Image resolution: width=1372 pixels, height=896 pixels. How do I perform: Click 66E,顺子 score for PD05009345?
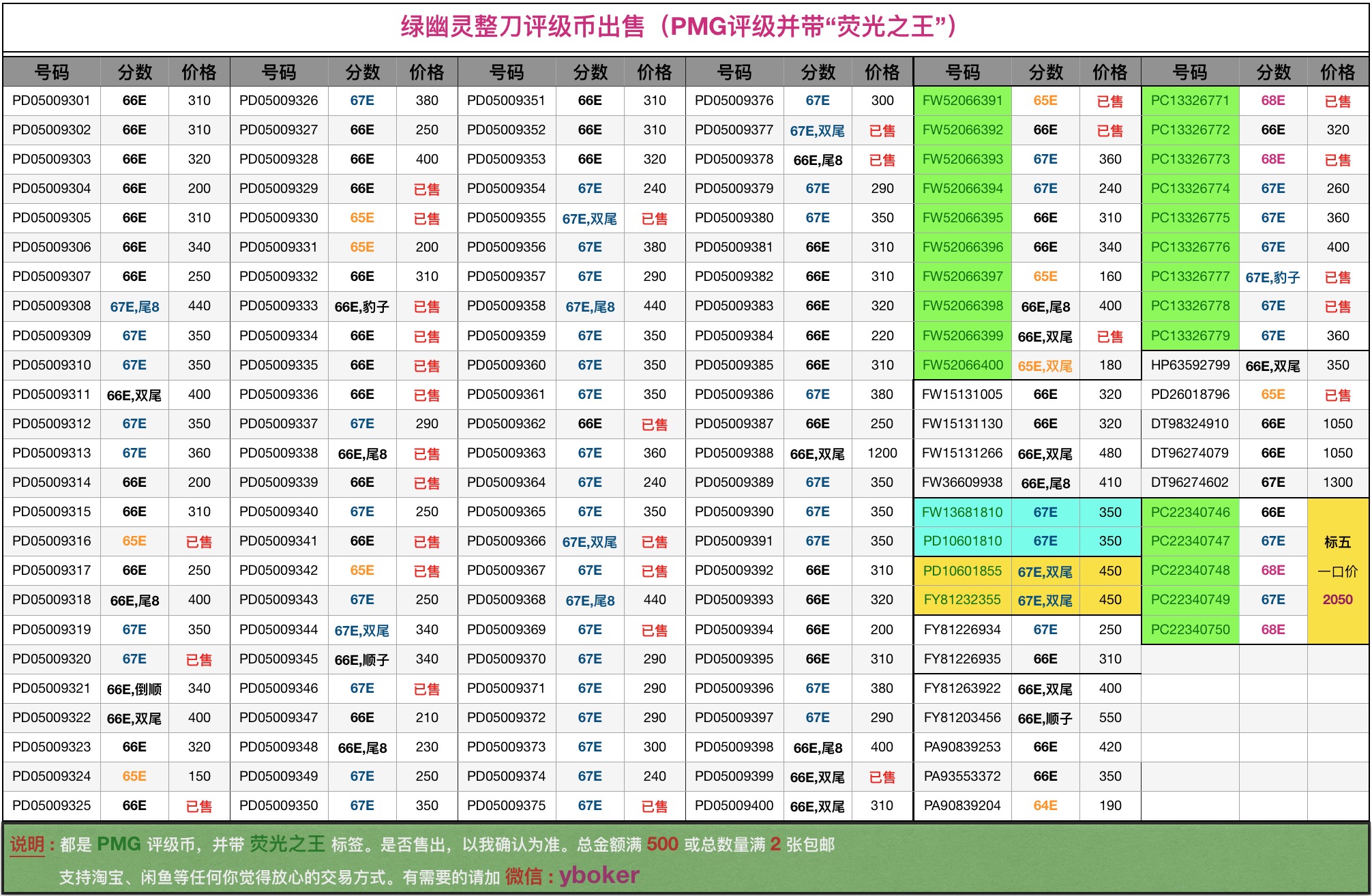pos(361,659)
